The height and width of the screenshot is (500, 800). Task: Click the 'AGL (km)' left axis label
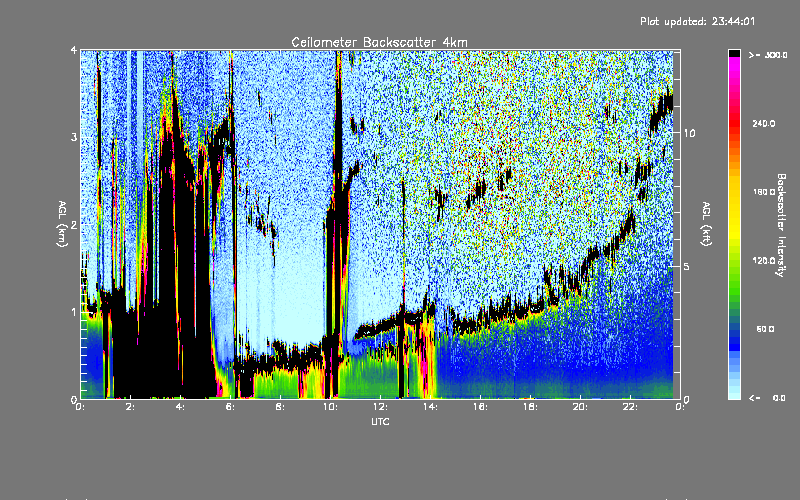(62, 224)
